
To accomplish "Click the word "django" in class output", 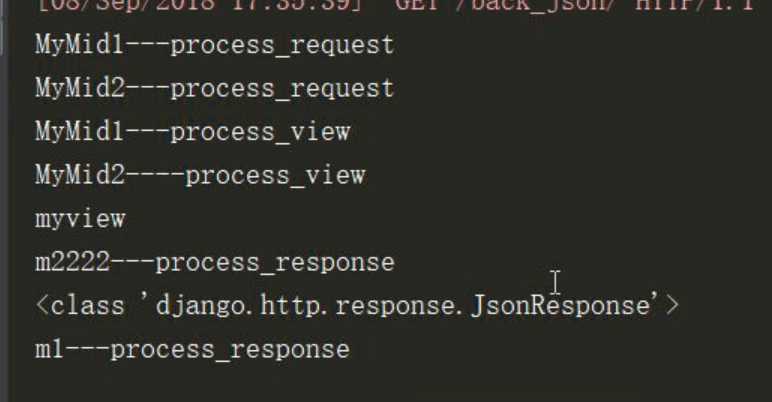I will [x=200, y=306].
